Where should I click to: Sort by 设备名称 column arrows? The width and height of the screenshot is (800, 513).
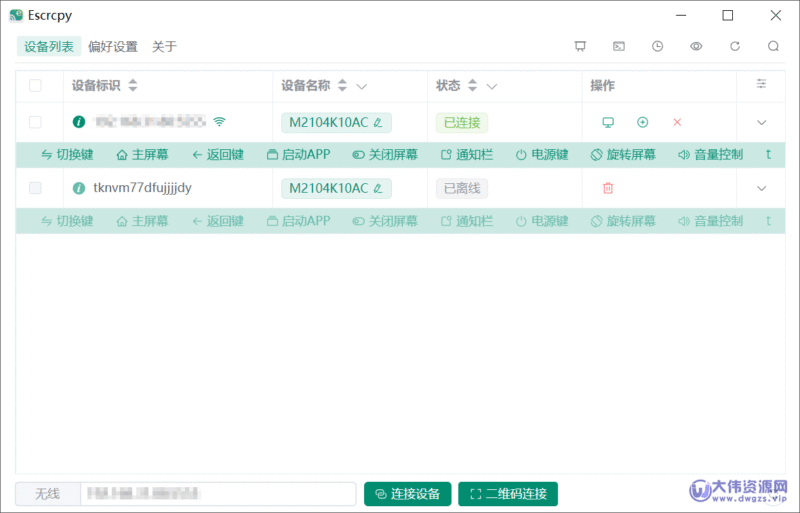click(342, 85)
